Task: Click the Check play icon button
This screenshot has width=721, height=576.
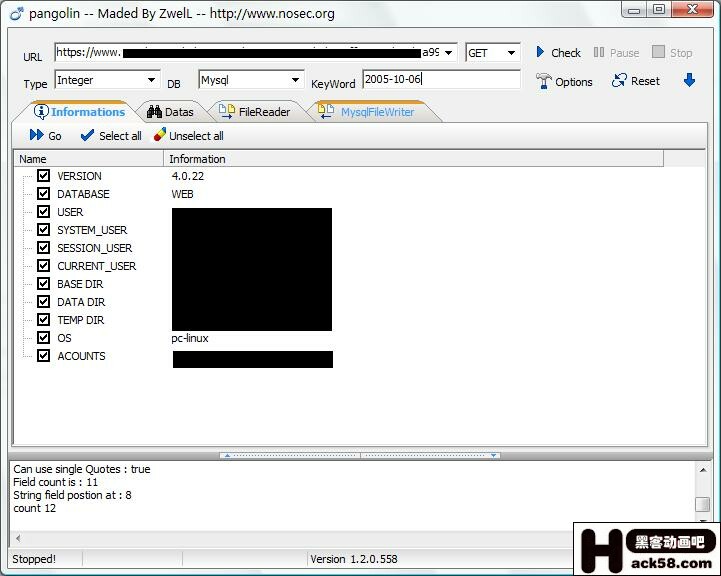Action: click(x=541, y=52)
